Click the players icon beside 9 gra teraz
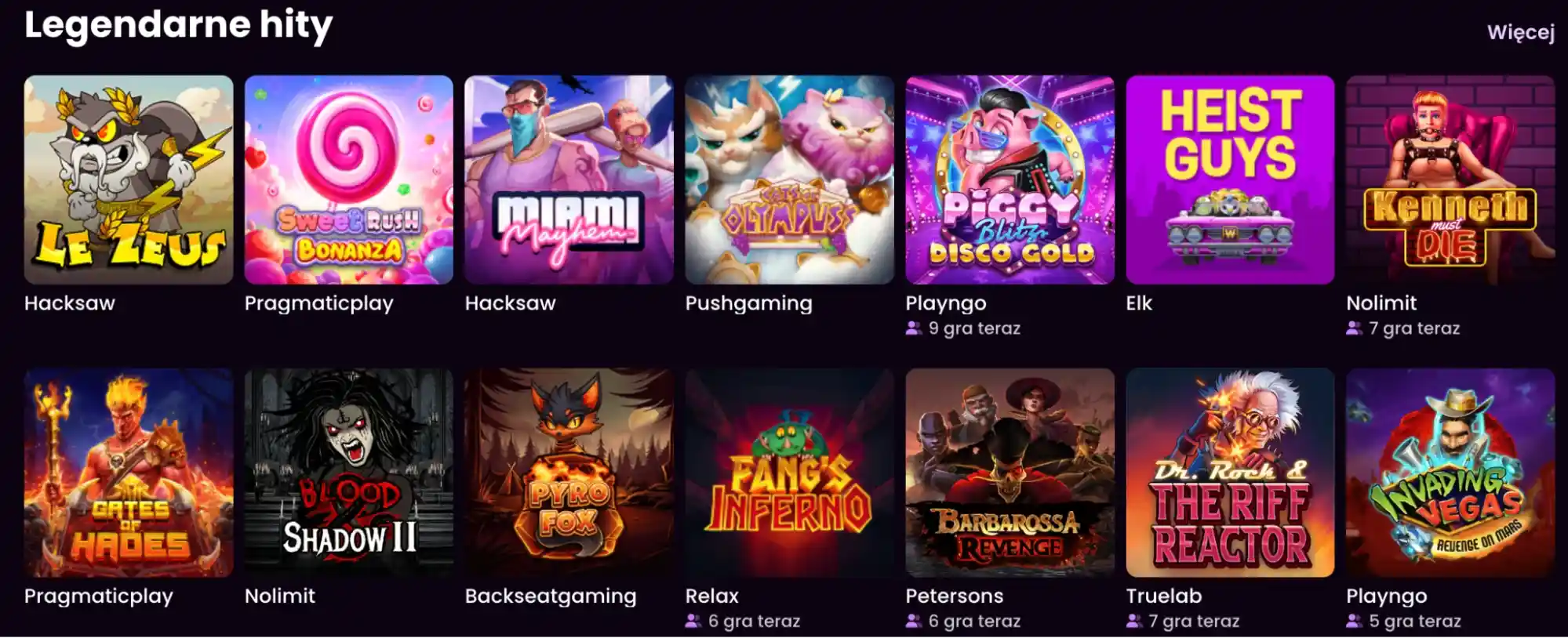This screenshot has height=638, width=1568. (914, 328)
